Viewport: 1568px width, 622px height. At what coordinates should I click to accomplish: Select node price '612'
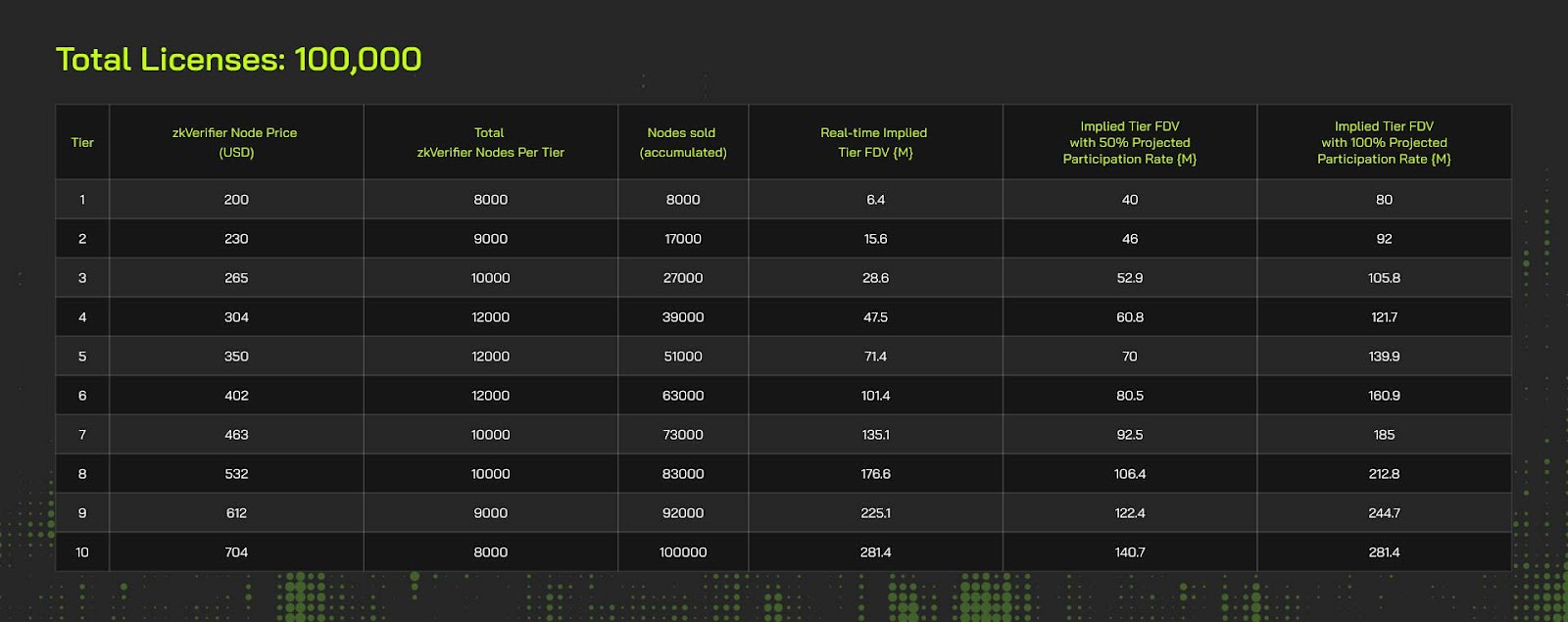pos(236,512)
